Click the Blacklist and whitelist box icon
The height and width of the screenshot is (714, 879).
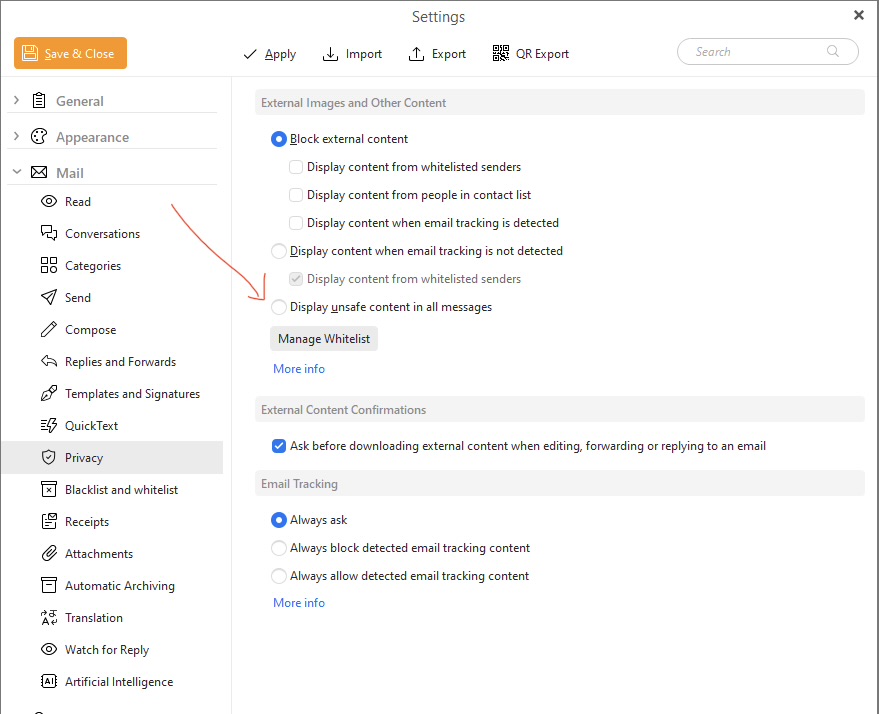[x=49, y=489]
